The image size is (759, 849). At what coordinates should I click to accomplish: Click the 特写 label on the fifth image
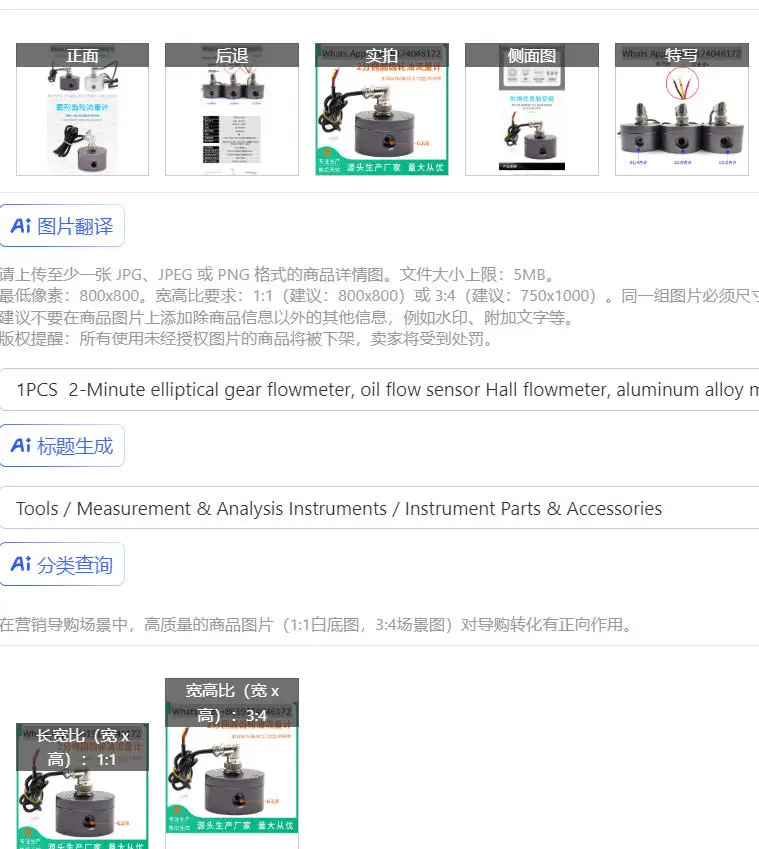682,55
